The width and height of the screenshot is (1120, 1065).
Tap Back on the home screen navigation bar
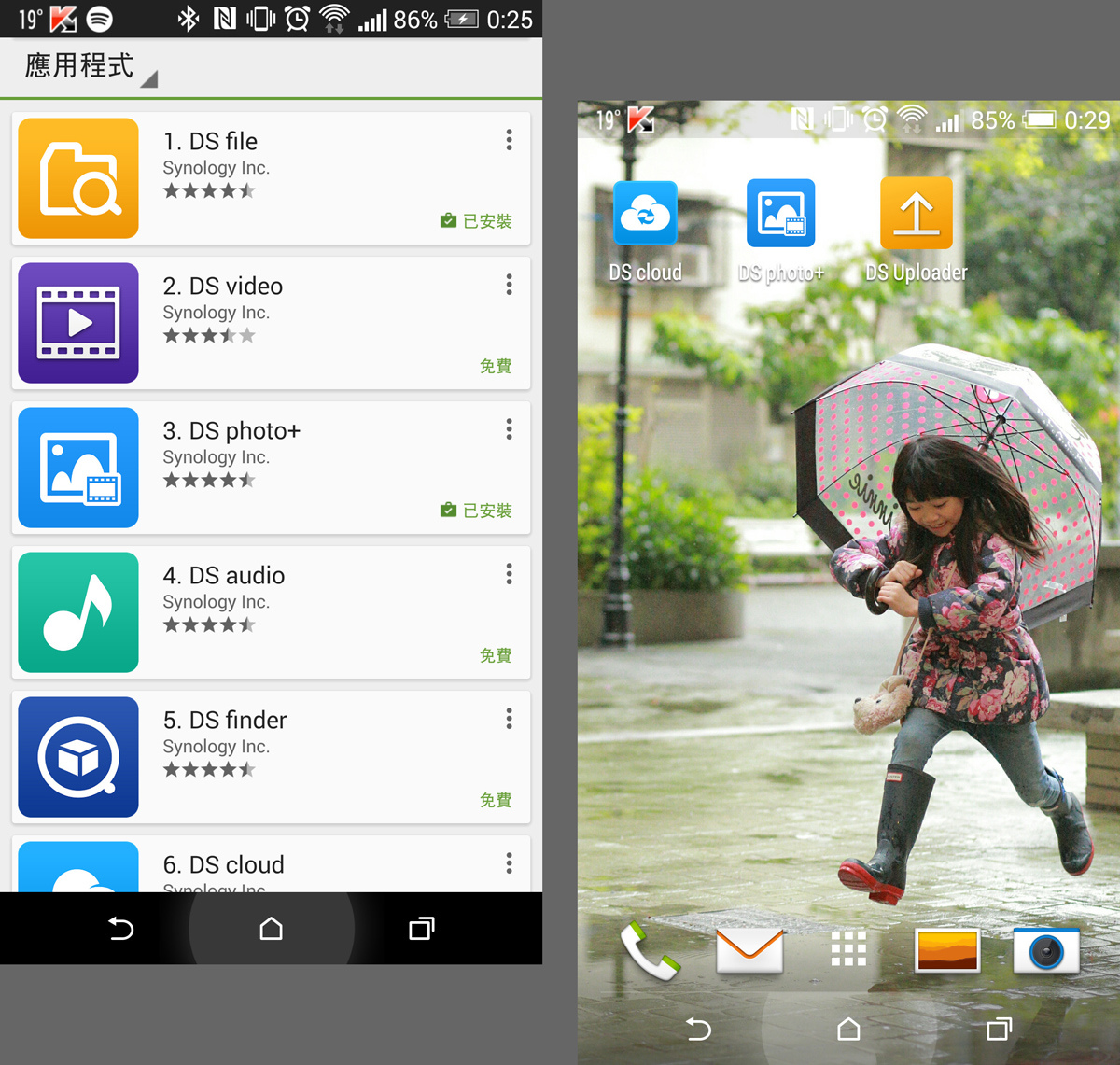(698, 1029)
